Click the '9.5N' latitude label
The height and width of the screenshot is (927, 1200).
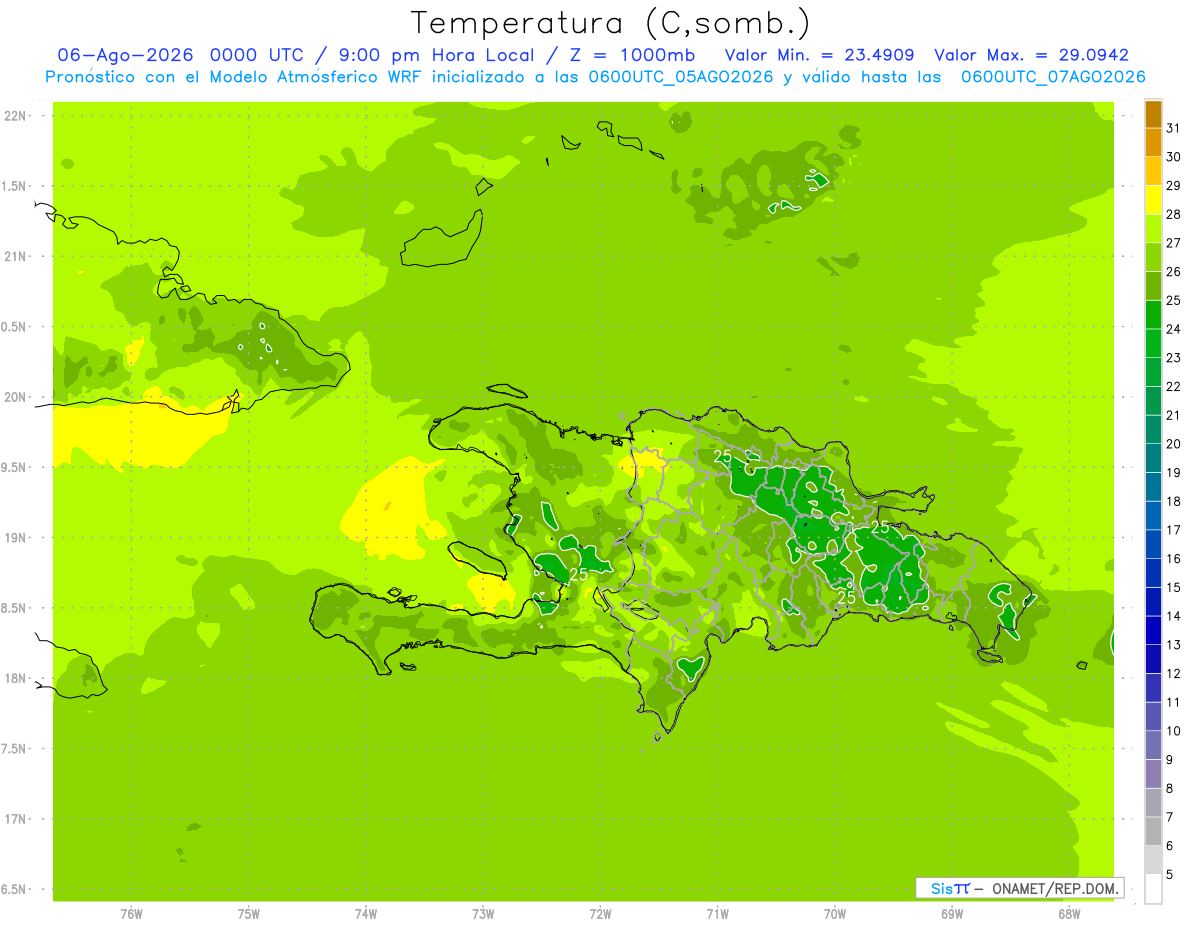click(x=14, y=468)
